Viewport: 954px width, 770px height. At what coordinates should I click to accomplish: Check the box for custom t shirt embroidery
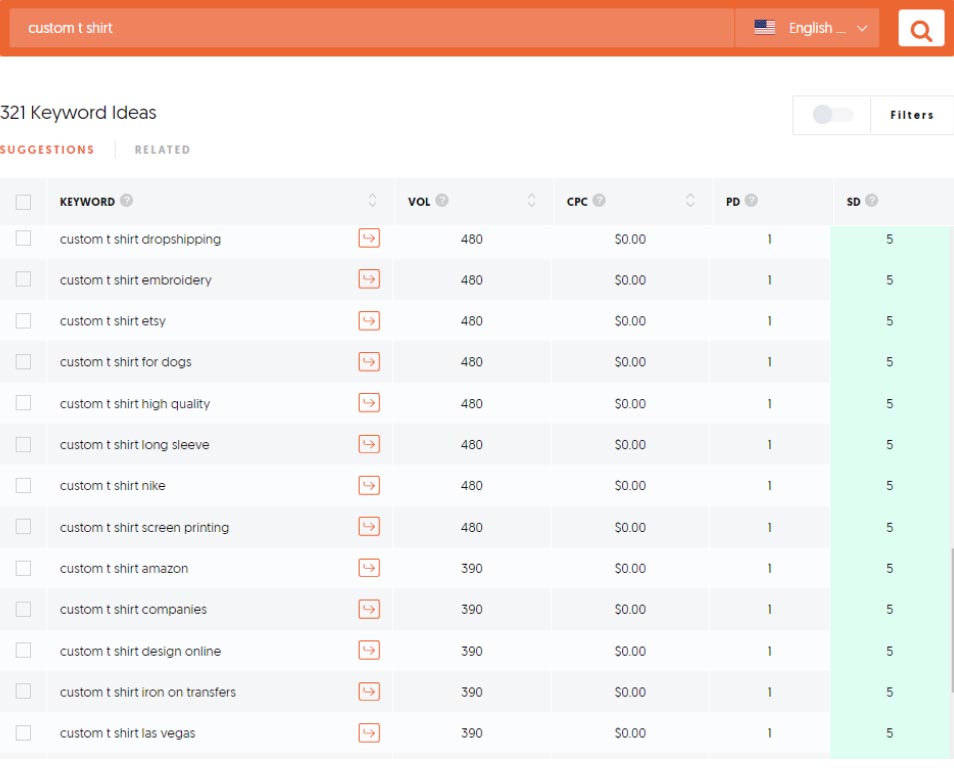click(23, 279)
